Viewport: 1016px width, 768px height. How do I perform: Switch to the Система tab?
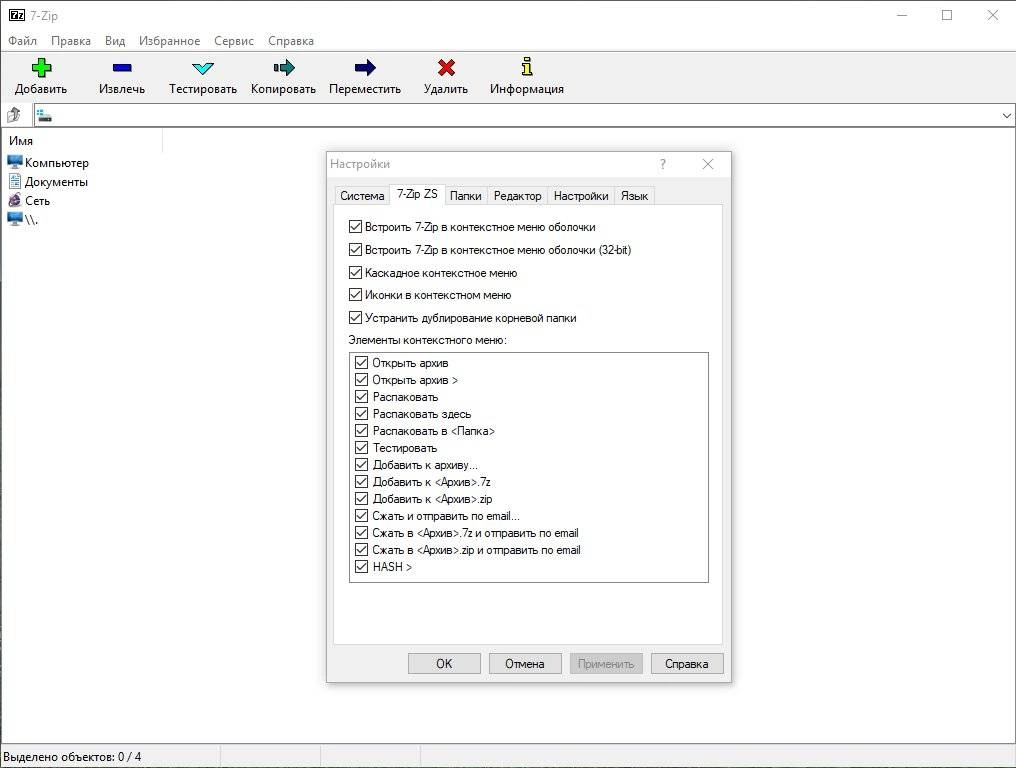(362, 196)
